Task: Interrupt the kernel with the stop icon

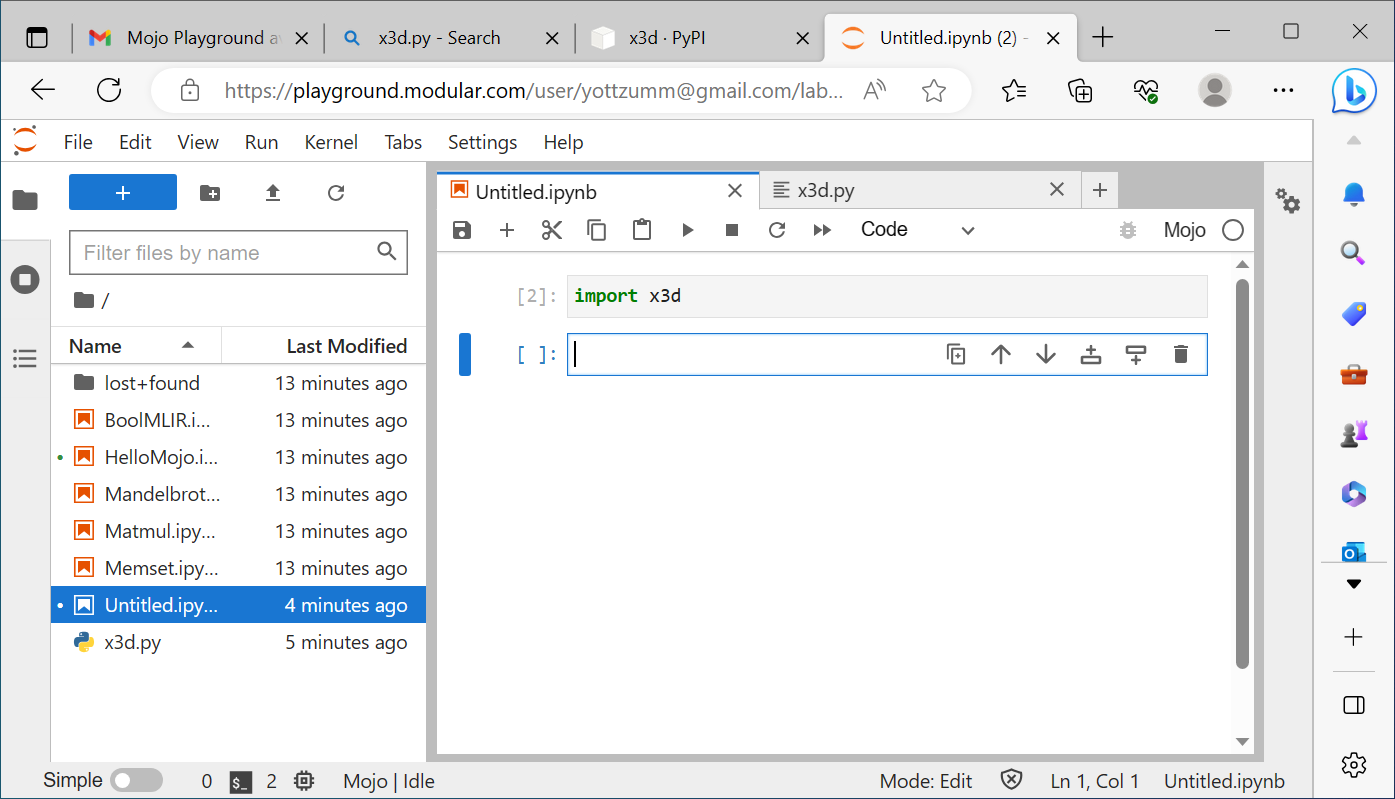Action: pos(732,230)
